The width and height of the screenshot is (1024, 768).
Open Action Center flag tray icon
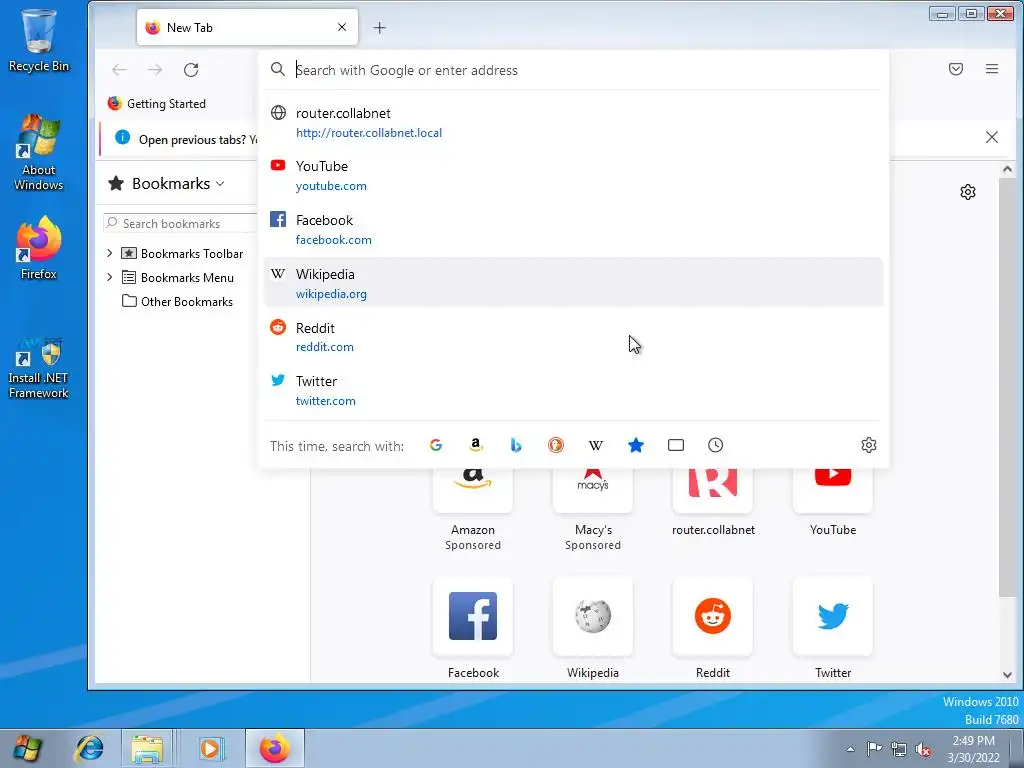874,748
